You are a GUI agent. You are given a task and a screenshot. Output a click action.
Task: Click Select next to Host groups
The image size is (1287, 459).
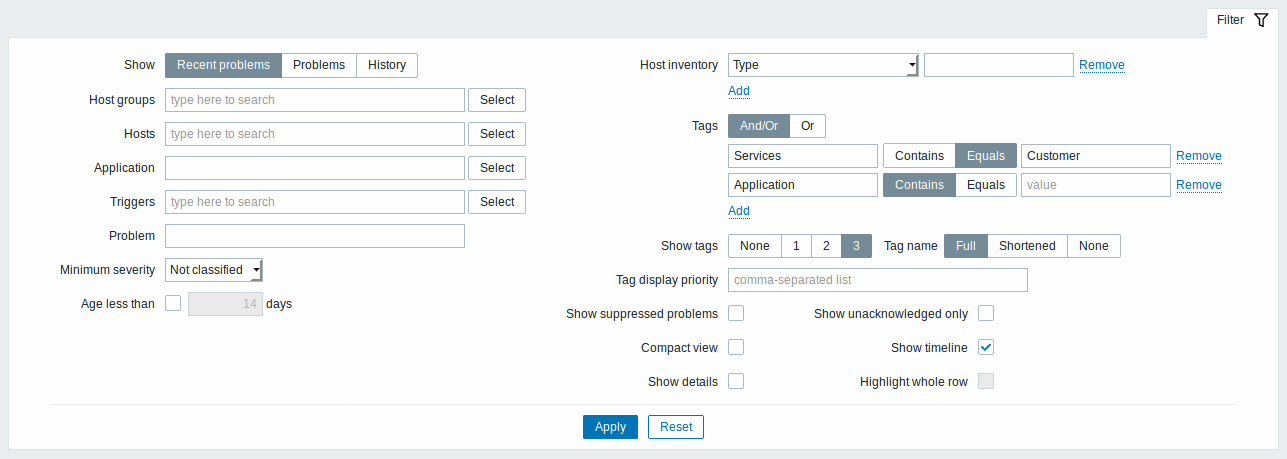click(497, 100)
